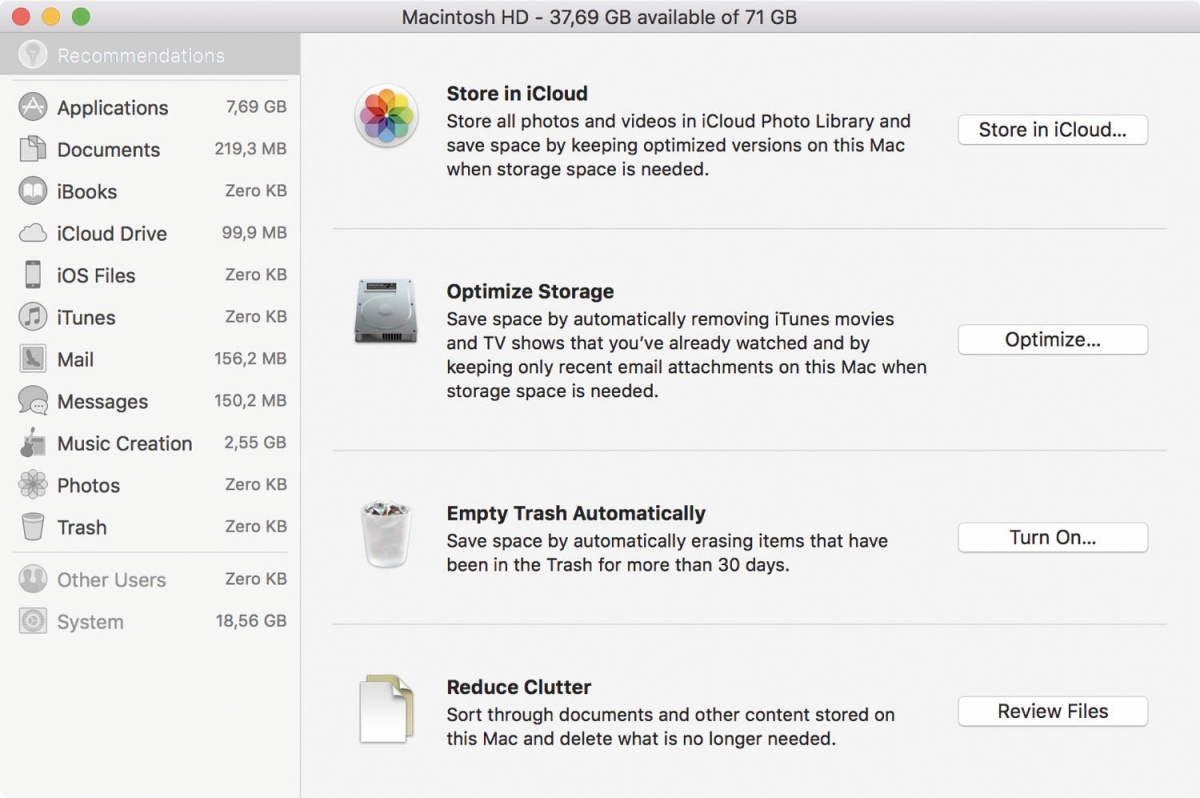Click the colorful Photos icon beside Store in iCloud
This screenshot has width=1200, height=798.
386,115
